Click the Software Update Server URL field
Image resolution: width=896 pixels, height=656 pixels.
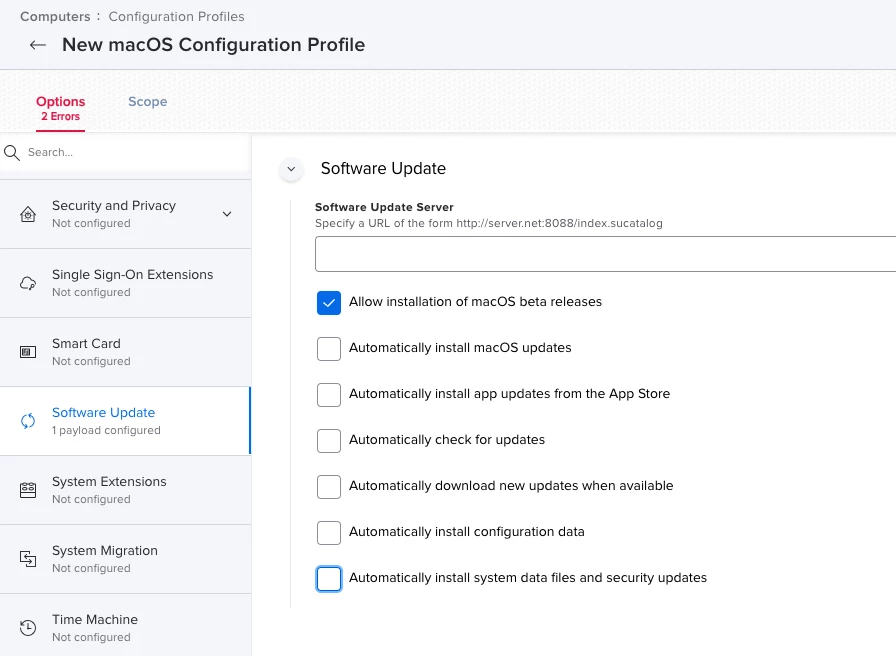(605, 254)
